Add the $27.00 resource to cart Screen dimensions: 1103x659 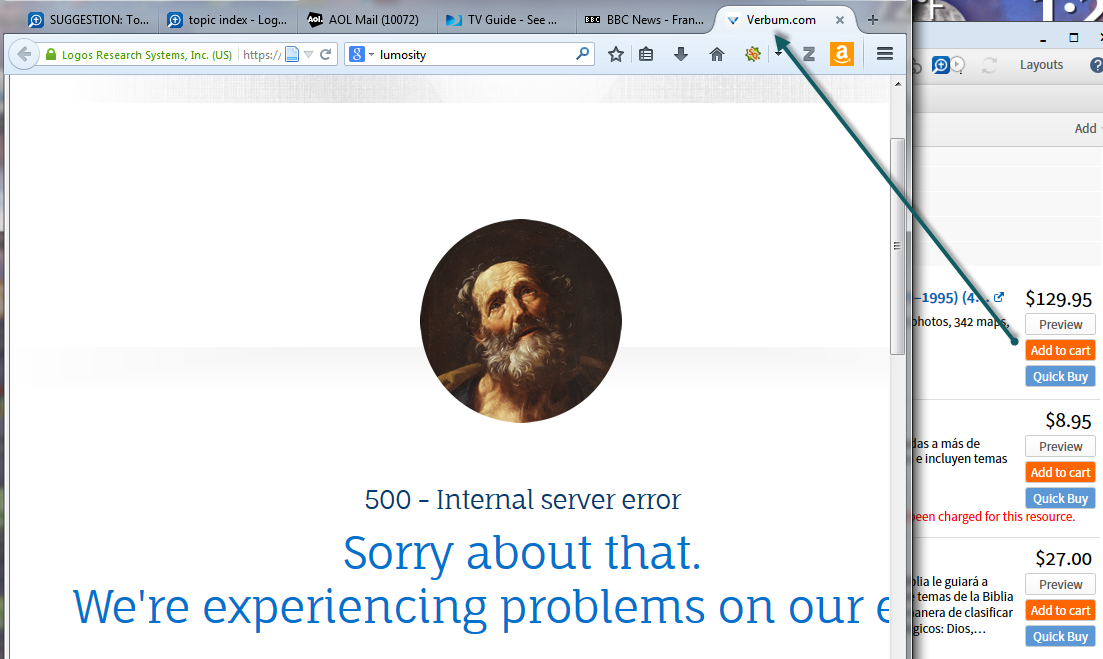(1060, 610)
